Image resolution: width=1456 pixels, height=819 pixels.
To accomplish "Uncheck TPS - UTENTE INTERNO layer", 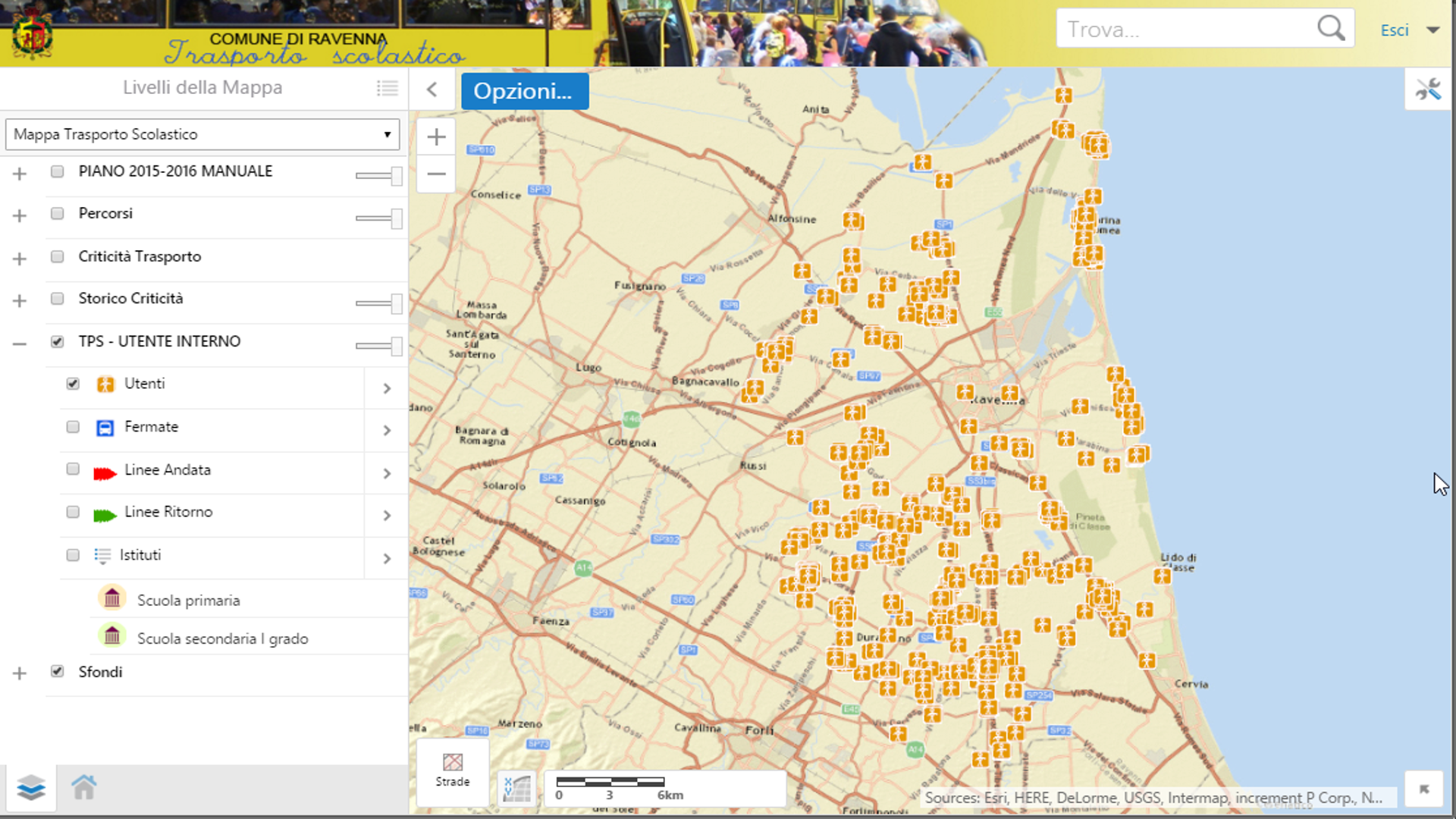I will [x=57, y=341].
